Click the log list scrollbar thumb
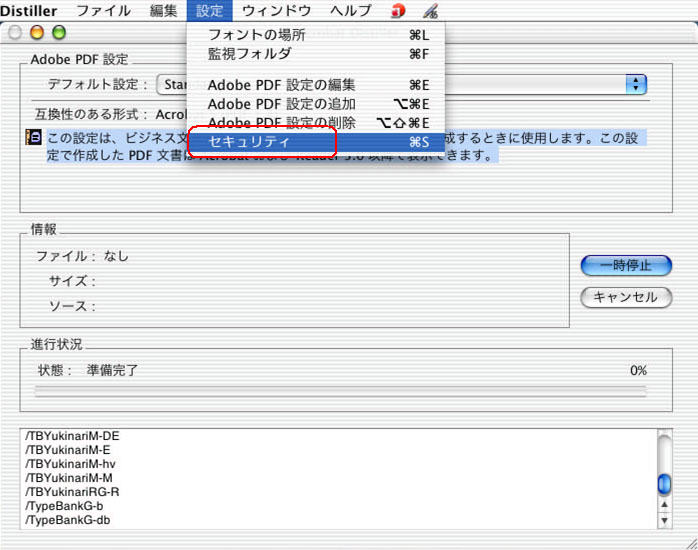This screenshot has width=698, height=550. (x=664, y=484)
